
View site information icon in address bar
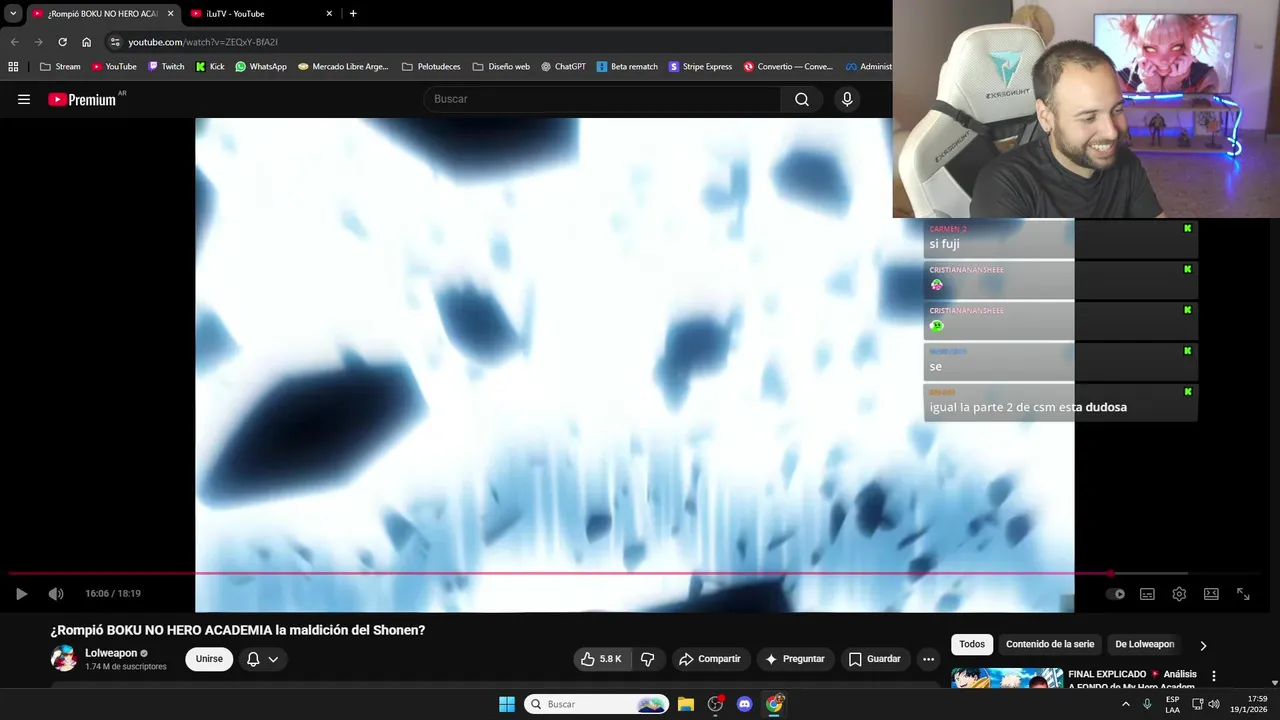tap(115, 42)
